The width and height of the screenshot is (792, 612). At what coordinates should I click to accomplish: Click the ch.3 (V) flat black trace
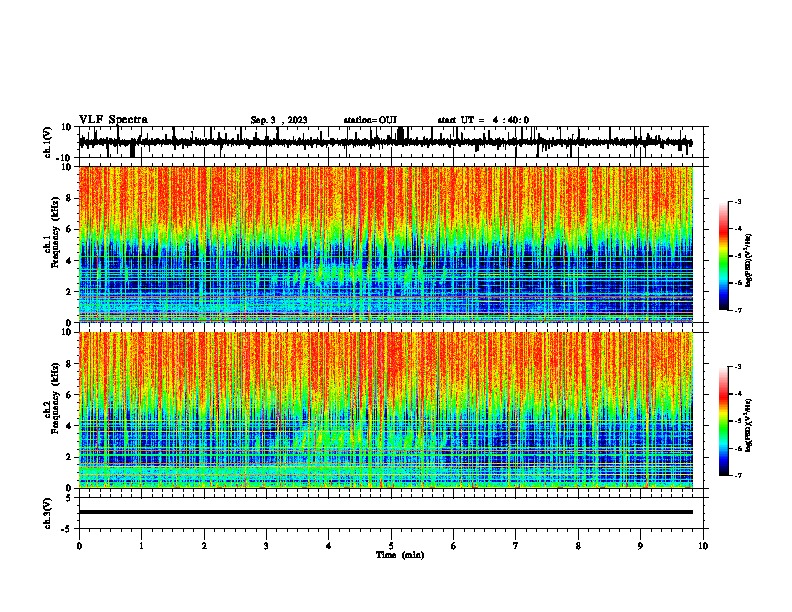pyautogui.click(x=385, y=512)
